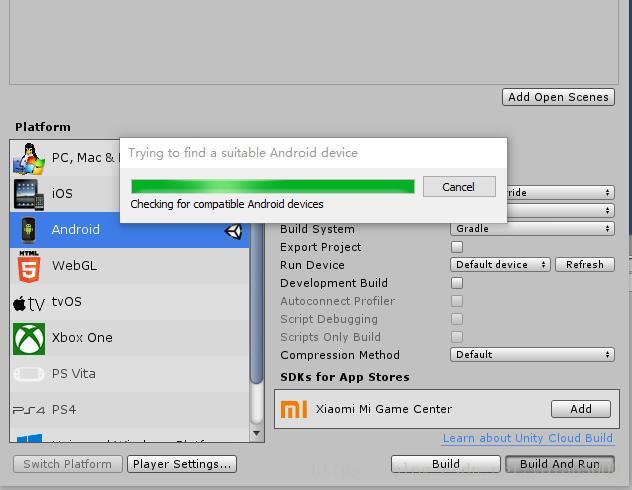Screen dimensions: 632x490
Task: Select the tvOS platform label
Action: (x=67, y=302)
